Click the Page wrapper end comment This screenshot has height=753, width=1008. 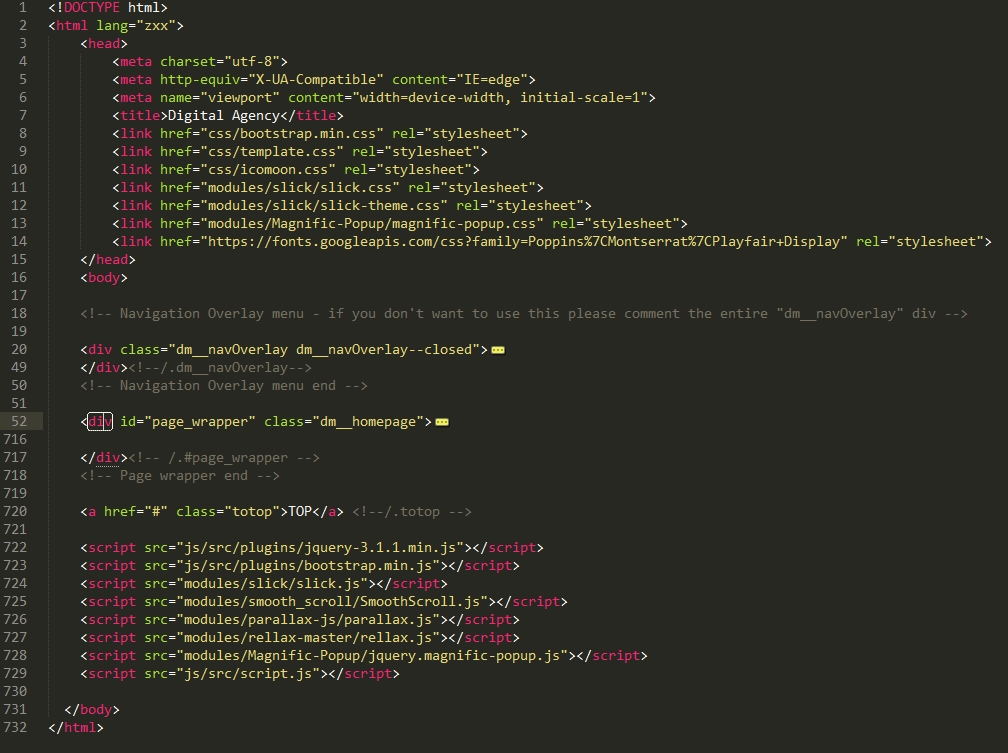(x=180, y=476)
